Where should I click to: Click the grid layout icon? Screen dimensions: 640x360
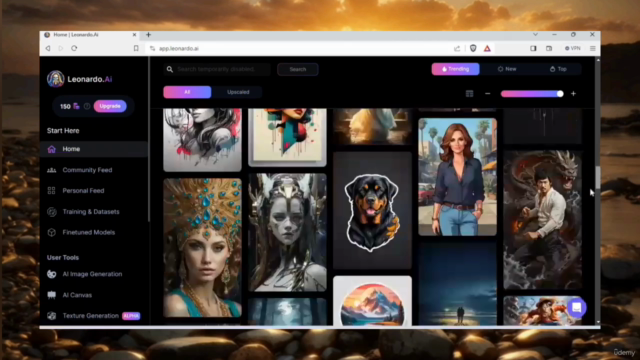tap(469, 94)
